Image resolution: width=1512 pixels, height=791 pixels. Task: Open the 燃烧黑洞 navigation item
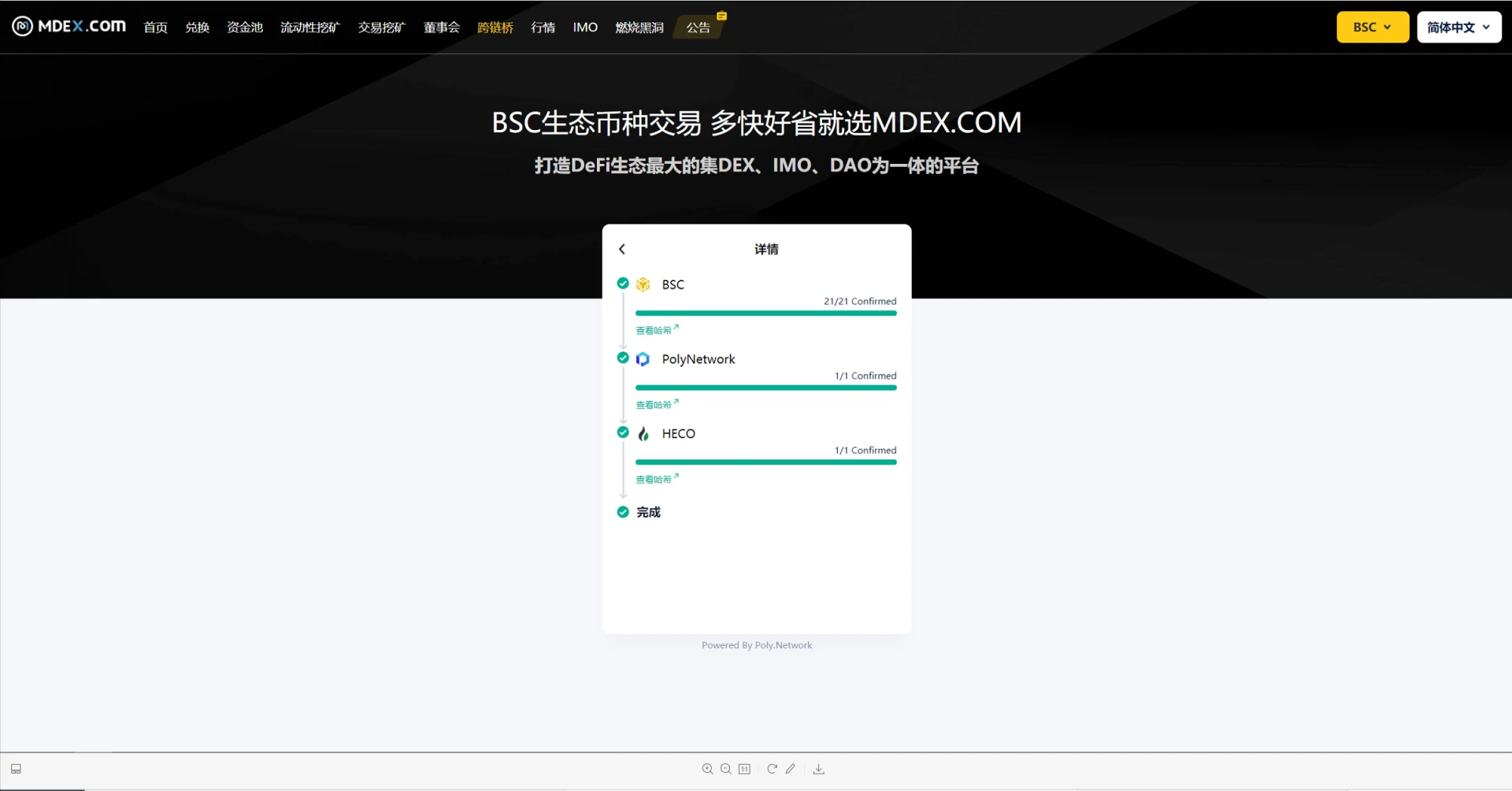click(x=639, y=27)
